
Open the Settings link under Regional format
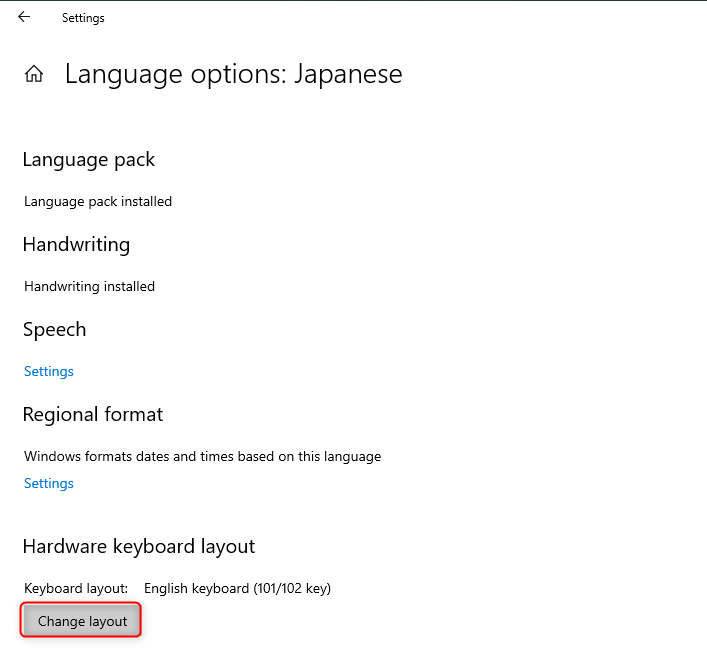(x=49, y=483)
